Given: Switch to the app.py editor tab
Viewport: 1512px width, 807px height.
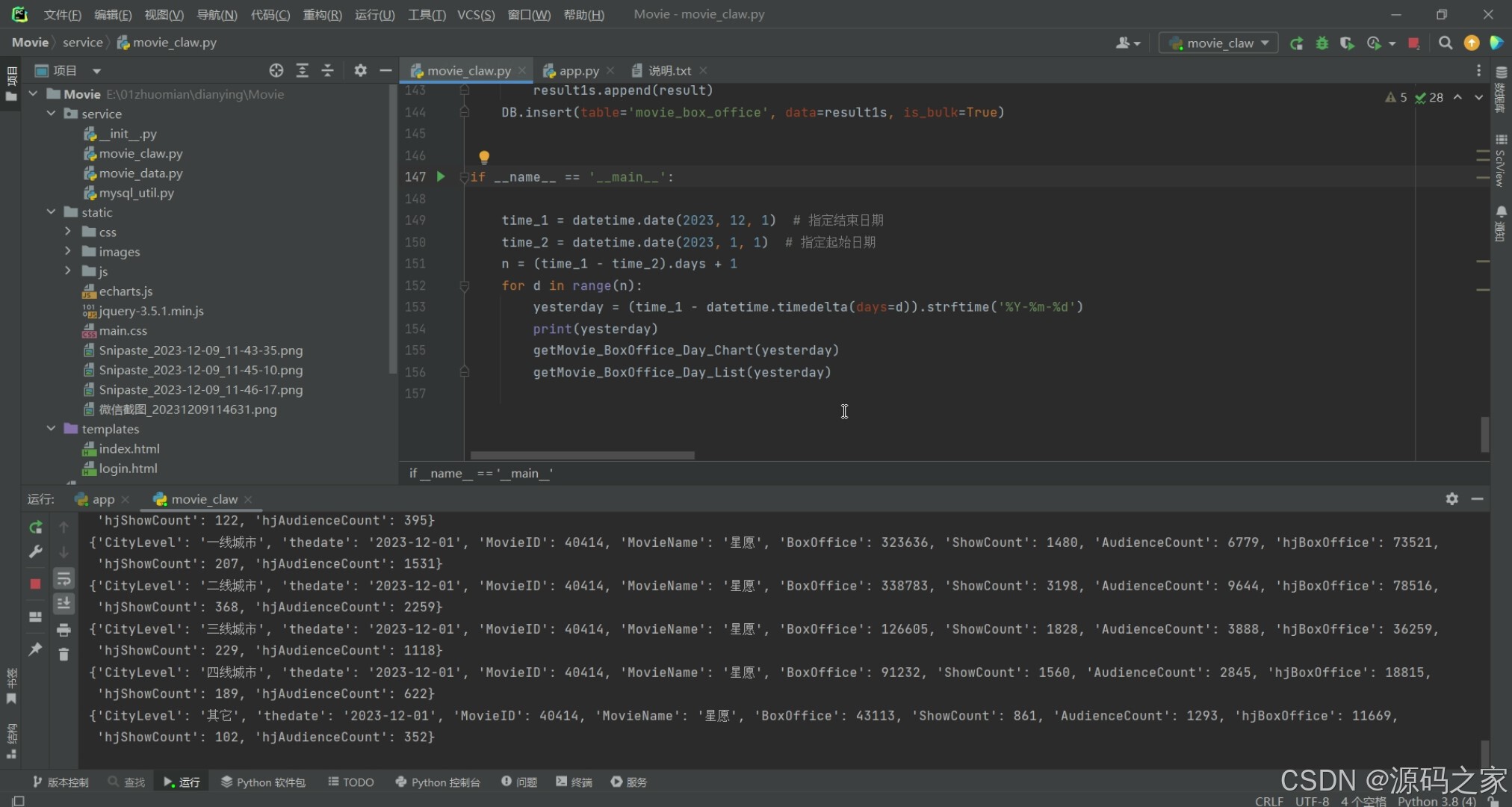Looking at the screenshot, I should pos(578,70).
